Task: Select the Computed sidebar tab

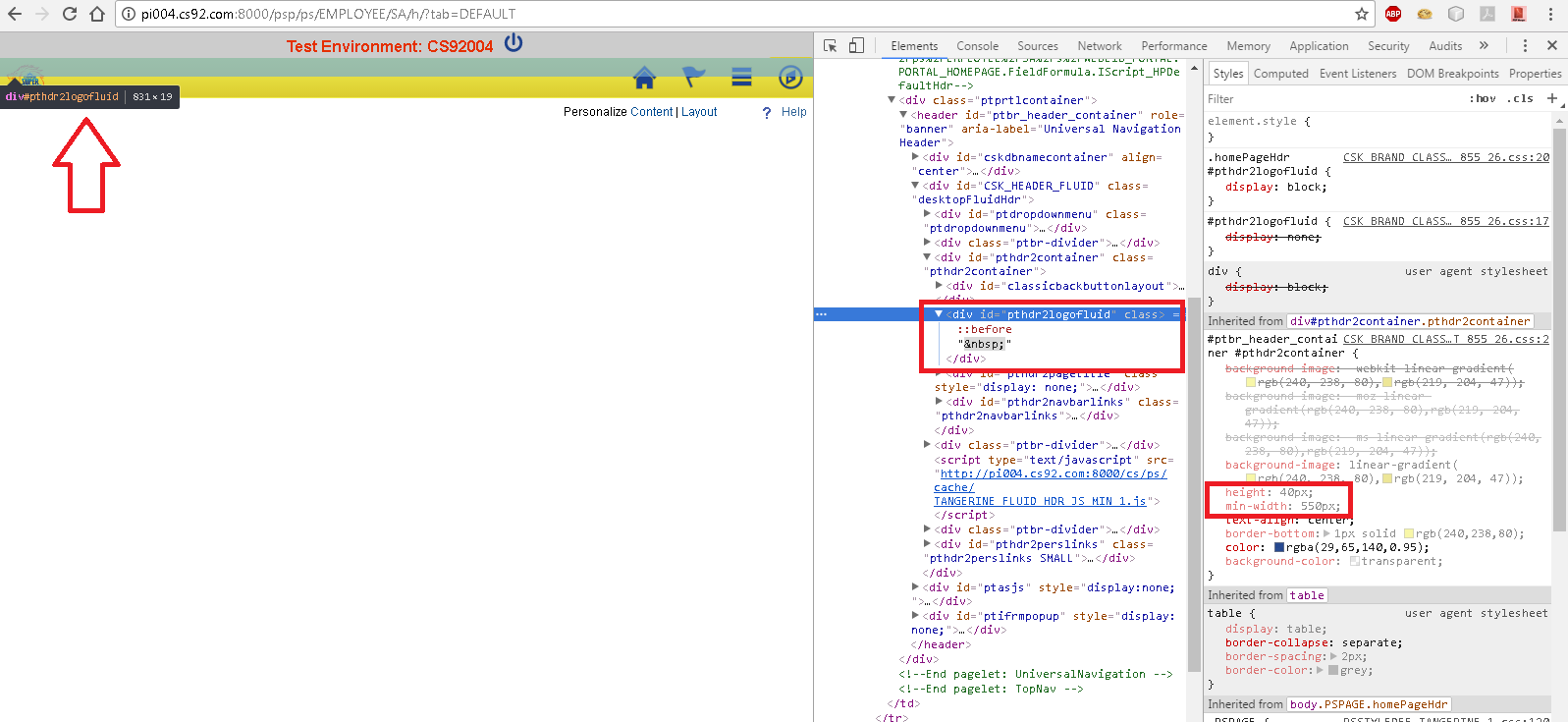Action: click(1280, 74)
